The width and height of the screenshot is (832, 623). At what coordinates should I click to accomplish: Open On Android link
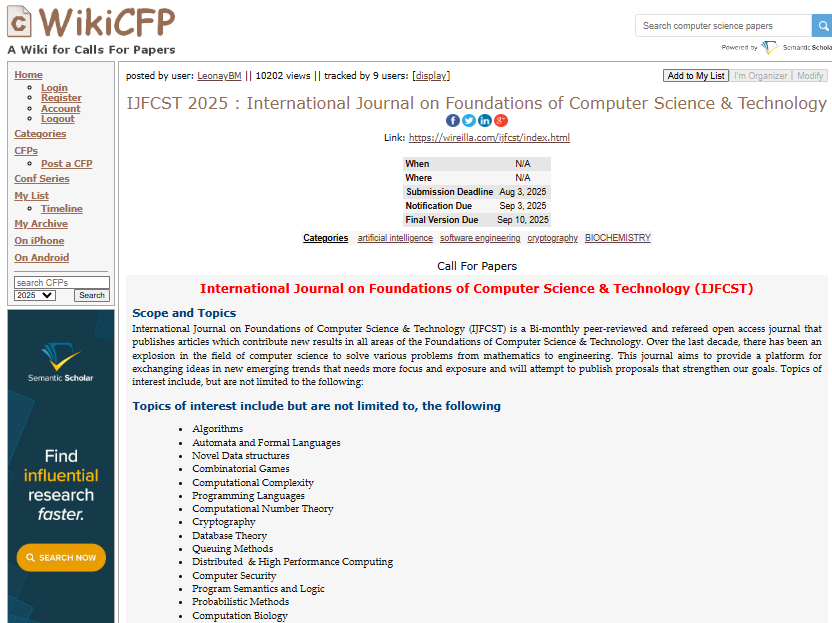tap(41, 257)
